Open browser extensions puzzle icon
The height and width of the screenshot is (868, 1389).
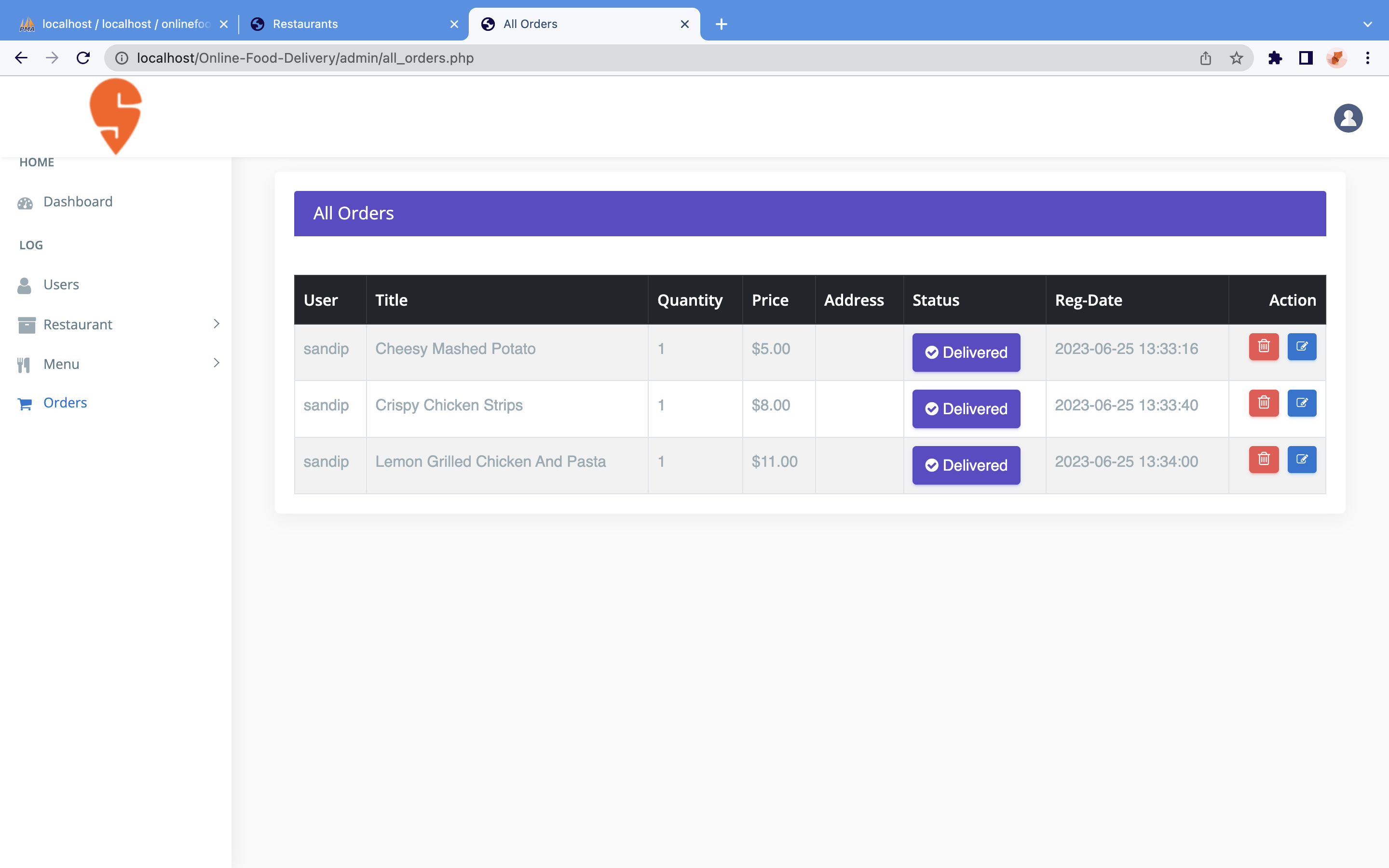tap(1275, 58)
